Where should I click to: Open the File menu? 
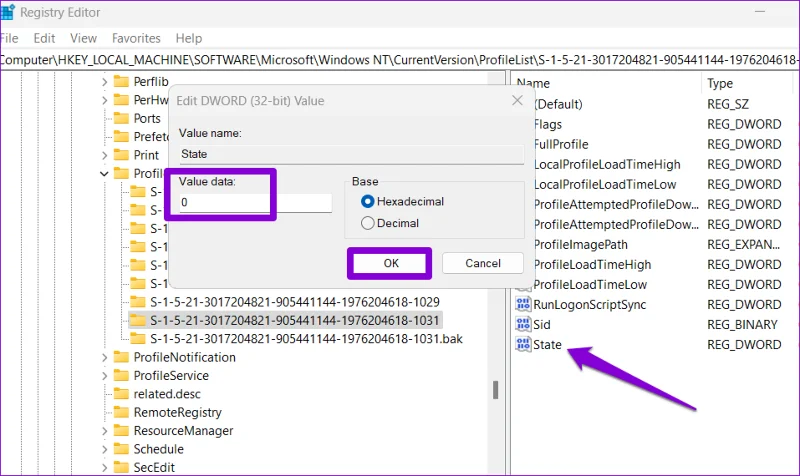(9, 38)
